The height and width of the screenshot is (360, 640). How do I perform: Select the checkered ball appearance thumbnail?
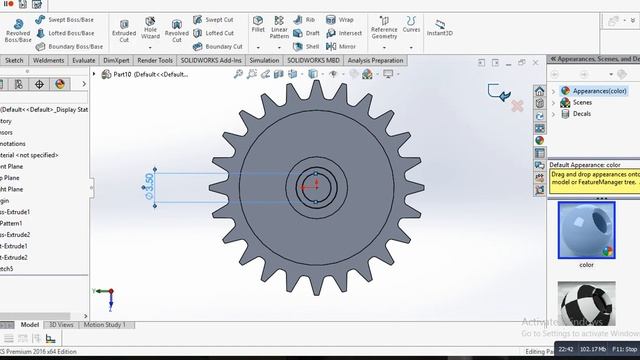click(x=587, y=303)
